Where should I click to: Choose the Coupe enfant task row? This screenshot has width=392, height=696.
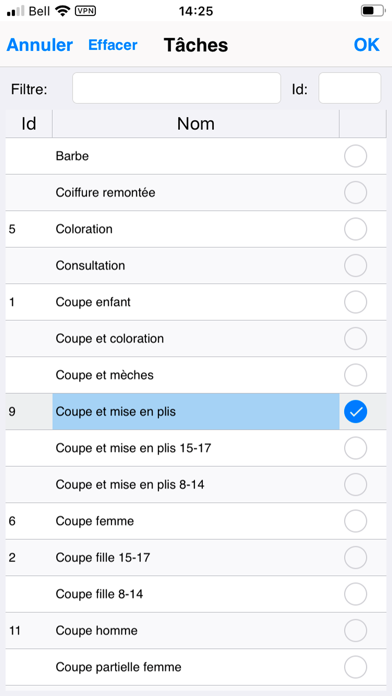[x=196, y=302]
